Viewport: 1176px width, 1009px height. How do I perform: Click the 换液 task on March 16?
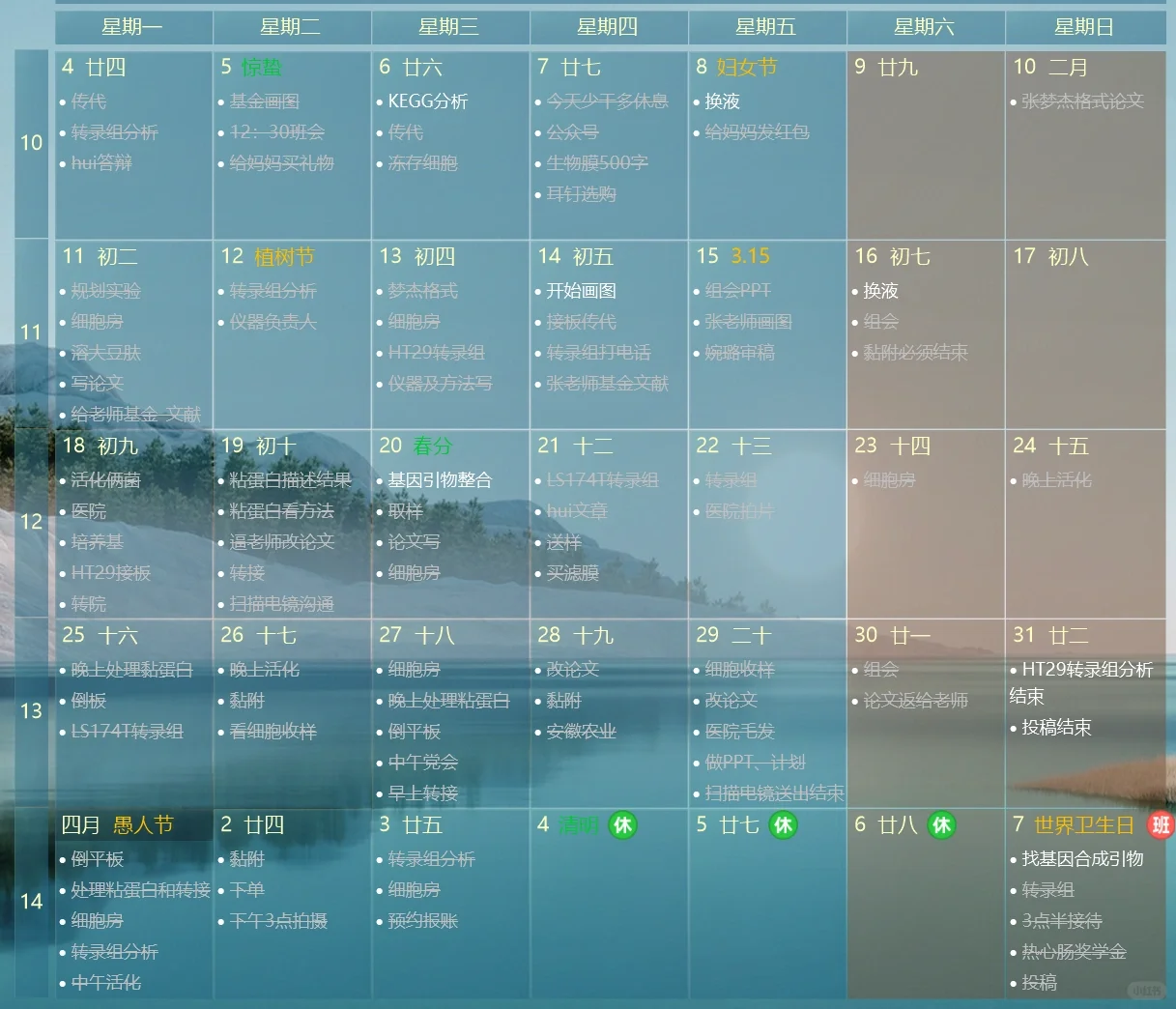(881, 290)
